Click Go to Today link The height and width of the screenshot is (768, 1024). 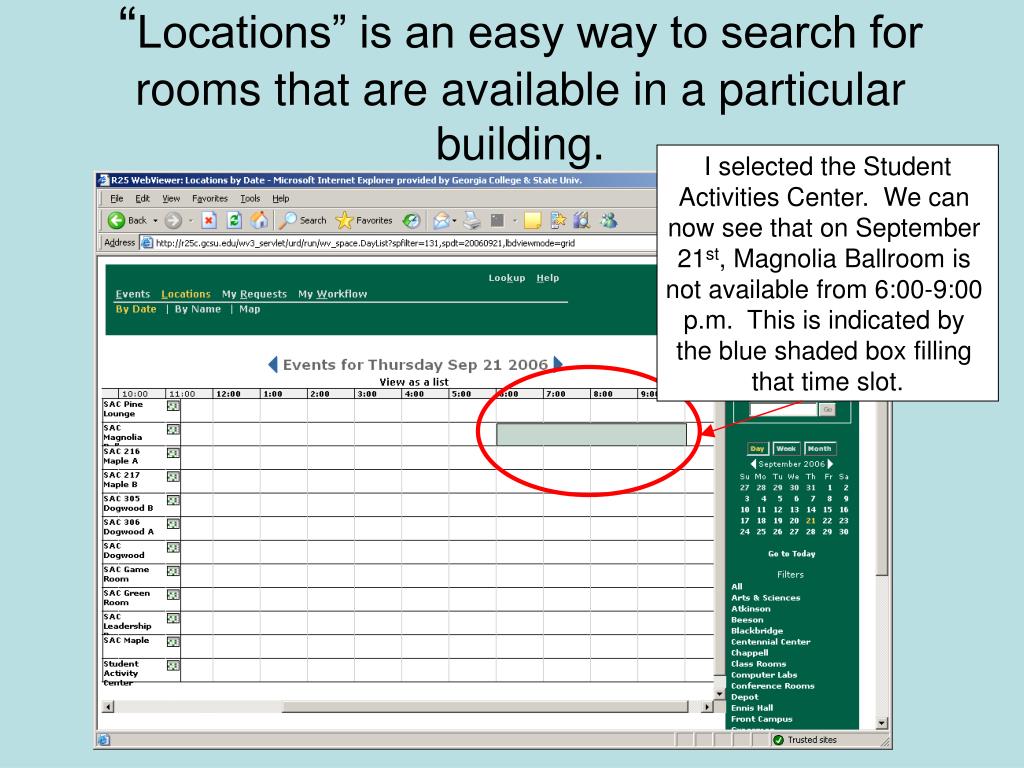click(x=792, y=553)
